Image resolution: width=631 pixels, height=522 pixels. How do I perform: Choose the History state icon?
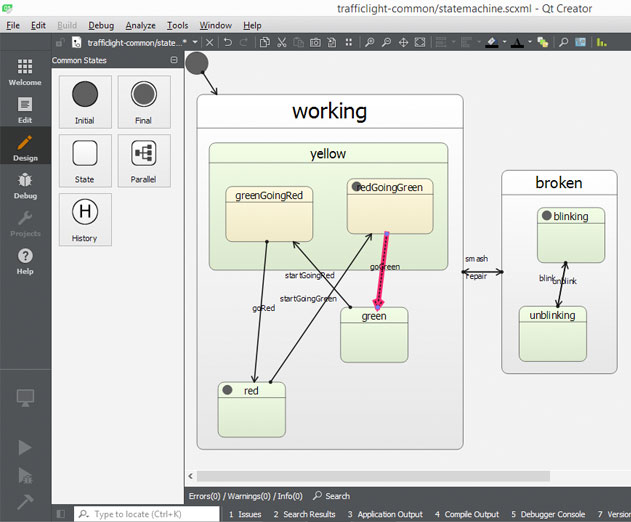point(85,211)
